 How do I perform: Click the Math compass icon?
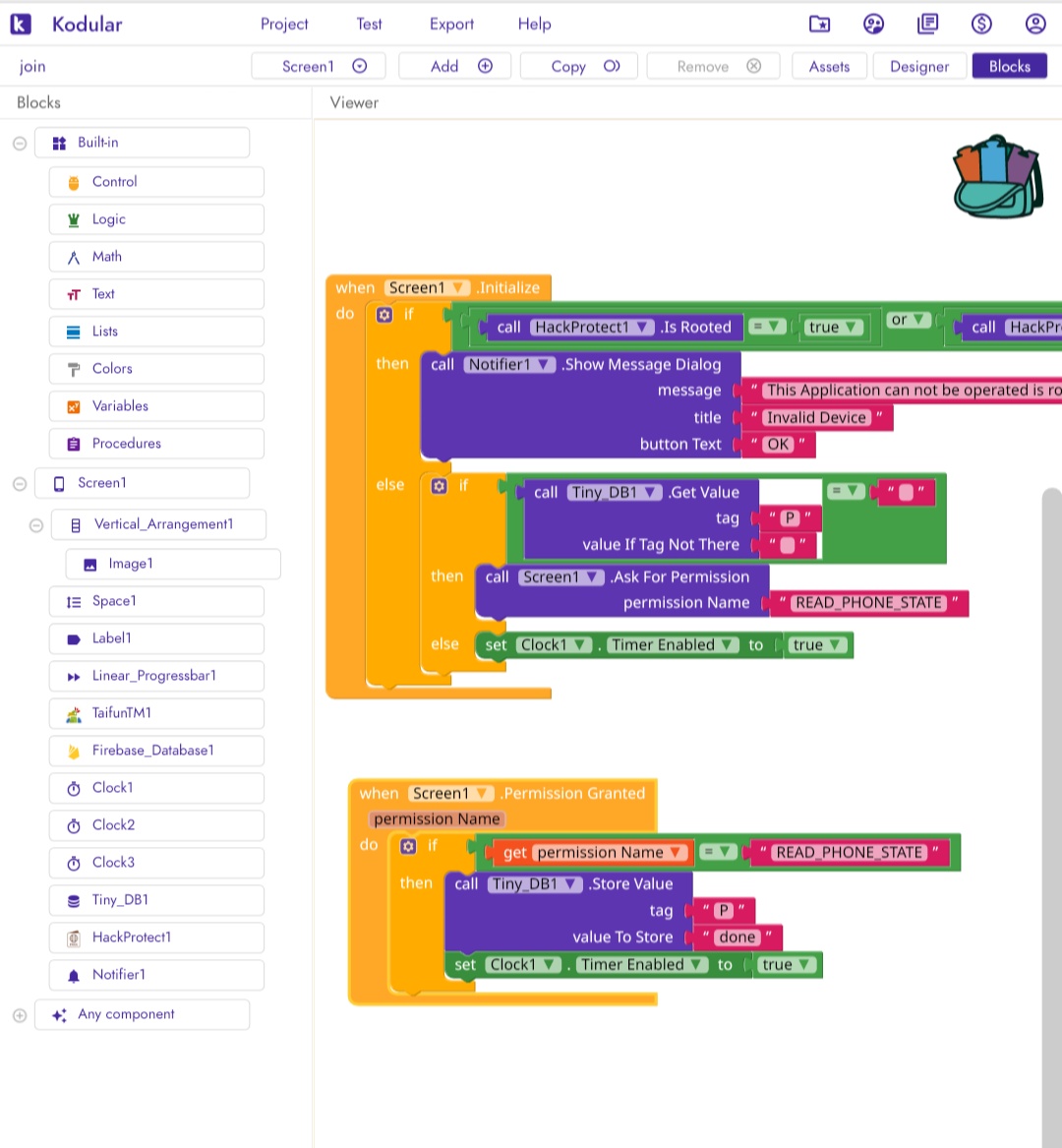point(74,257)
